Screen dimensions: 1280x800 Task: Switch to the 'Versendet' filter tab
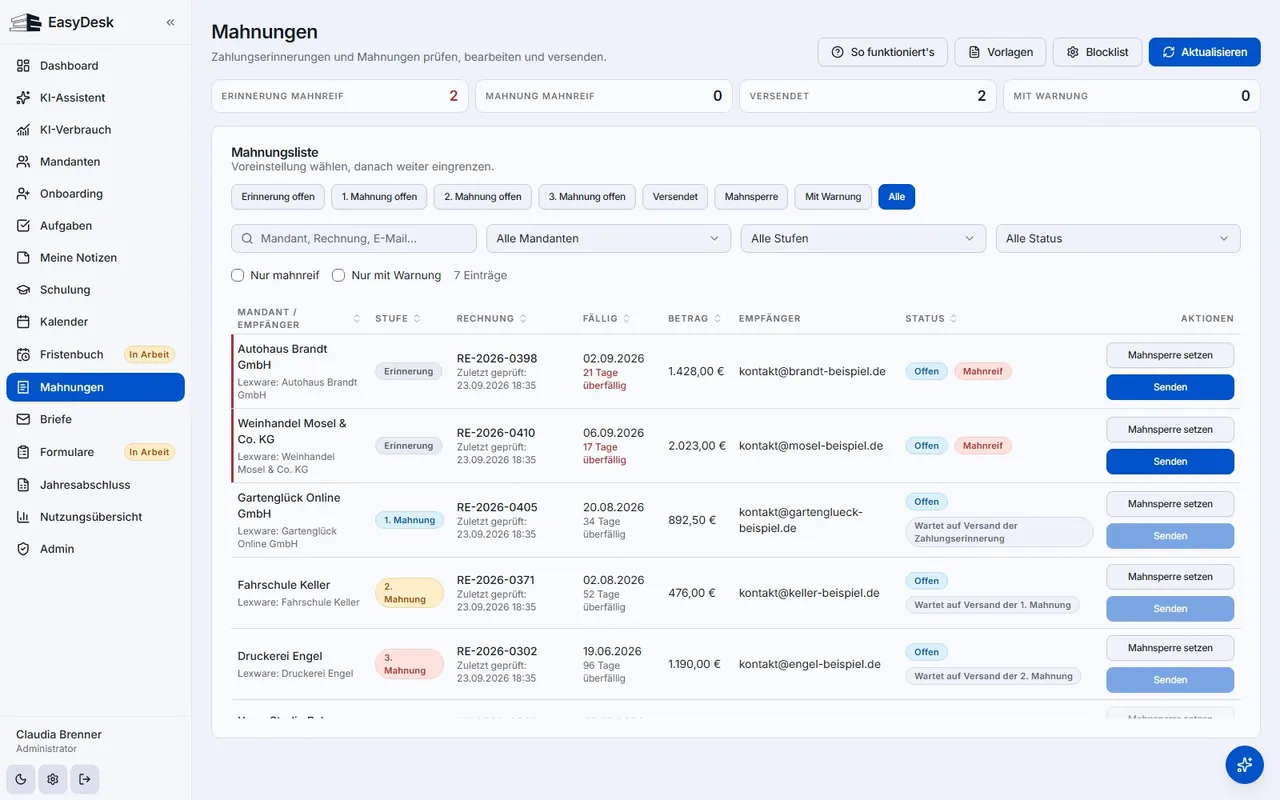click(675, 197)
